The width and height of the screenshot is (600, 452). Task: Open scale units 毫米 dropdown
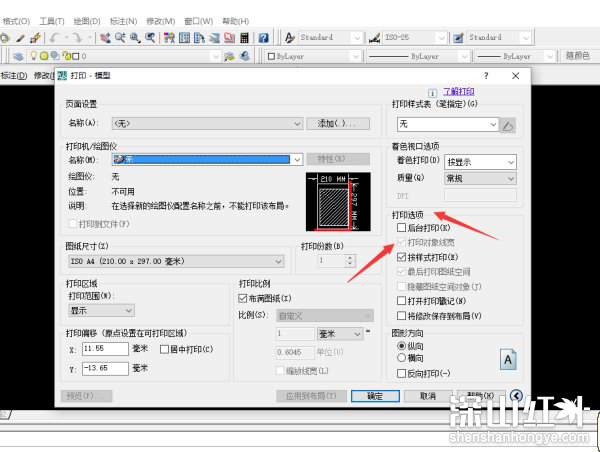340,334
